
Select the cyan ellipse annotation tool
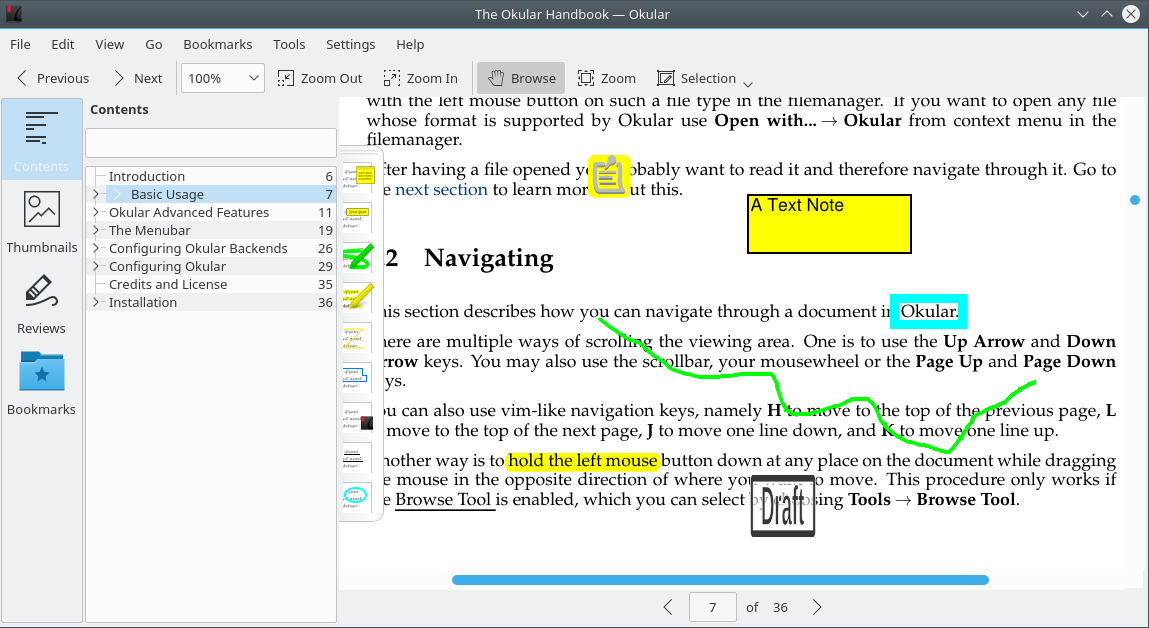click(x=358, y=496)
